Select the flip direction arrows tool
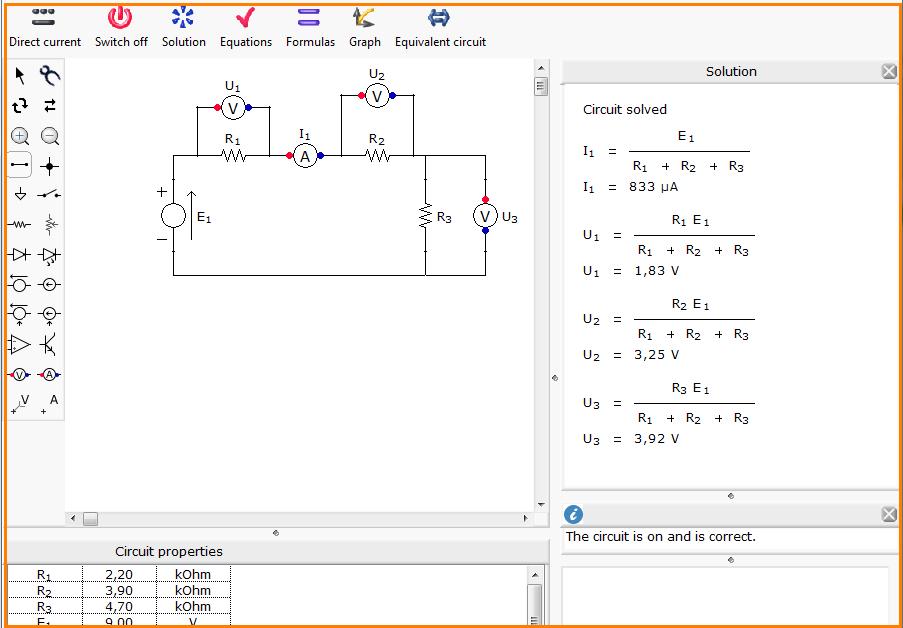Image resolution: width=903 pixels, height=628 pixels. tap(50, 106)
